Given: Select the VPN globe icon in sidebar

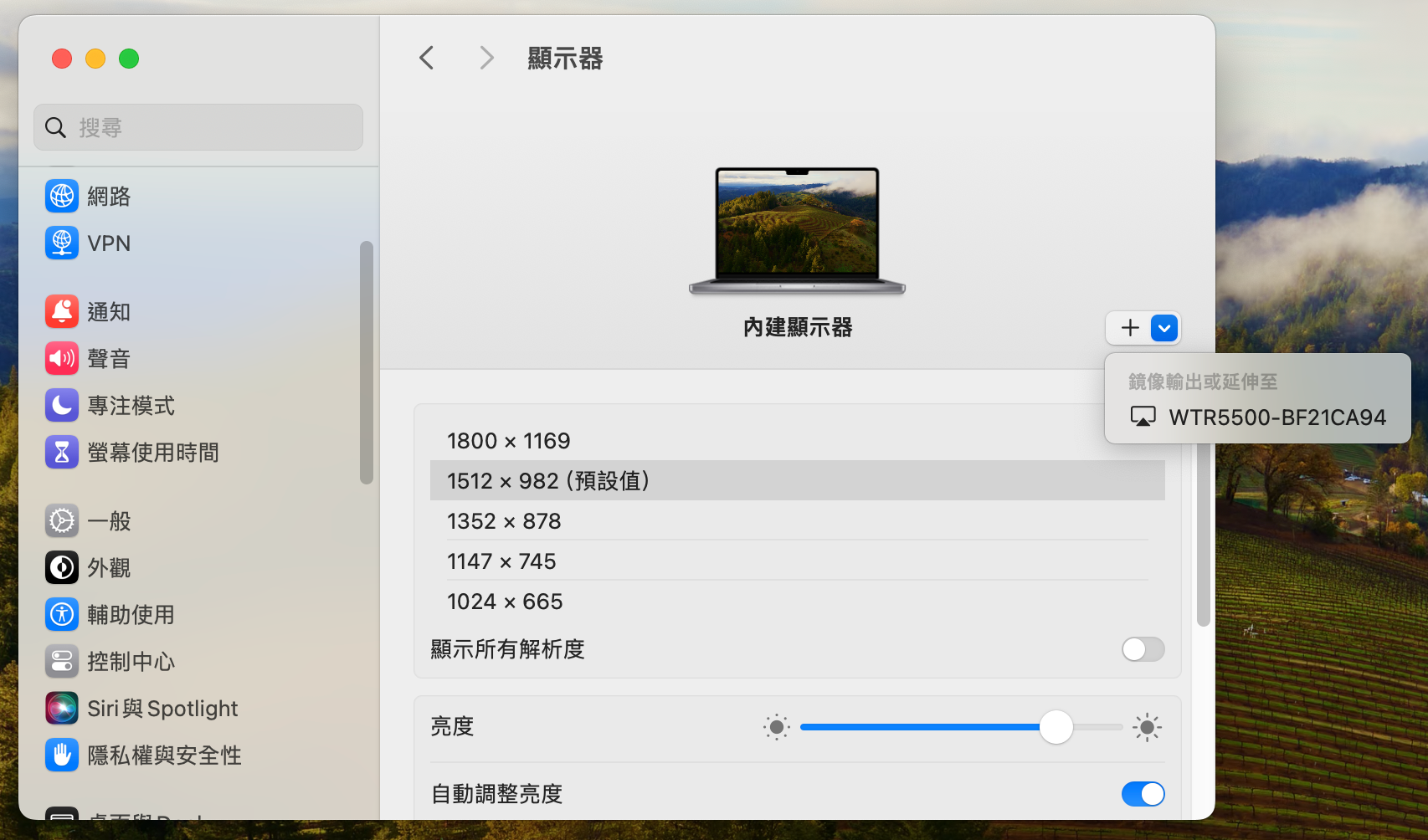Looking at the screenshot, I should (x=62, y=243).
